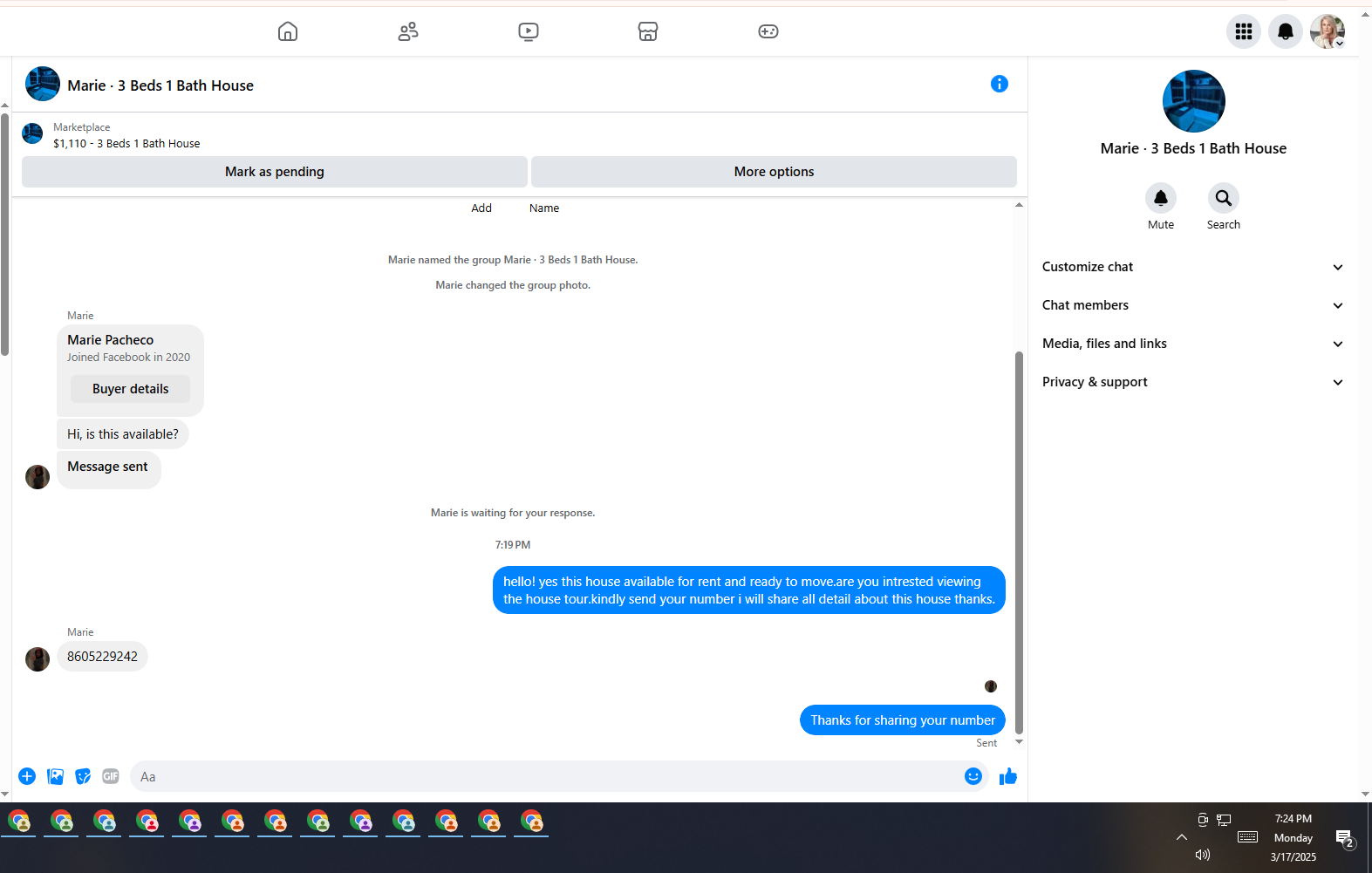Click the touch keyboard tray icon
This screenshot has width=1372, height=873.
pyautogui.click(x=1247, y=837)
